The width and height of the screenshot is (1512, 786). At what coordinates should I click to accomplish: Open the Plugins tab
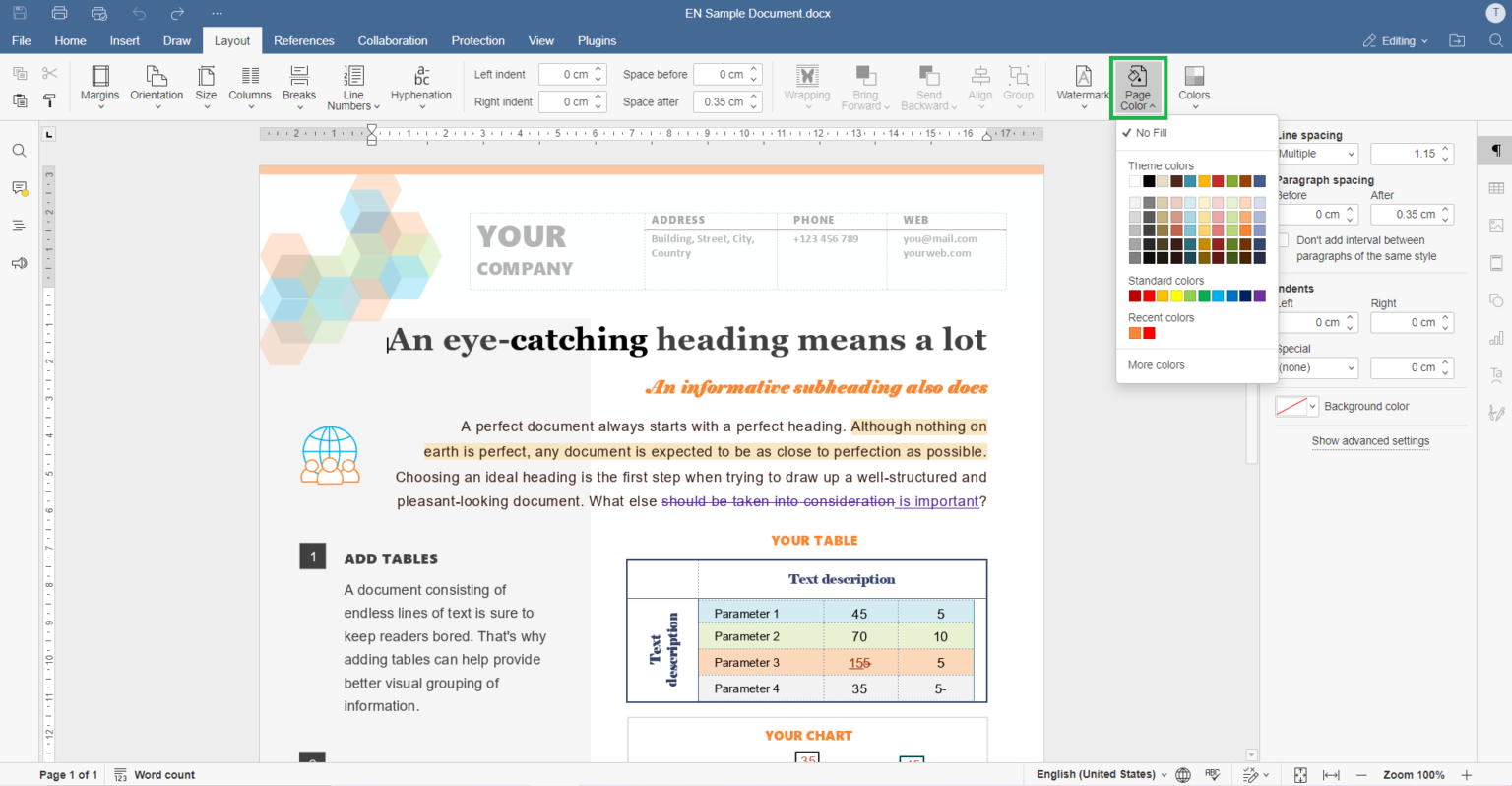597,40
